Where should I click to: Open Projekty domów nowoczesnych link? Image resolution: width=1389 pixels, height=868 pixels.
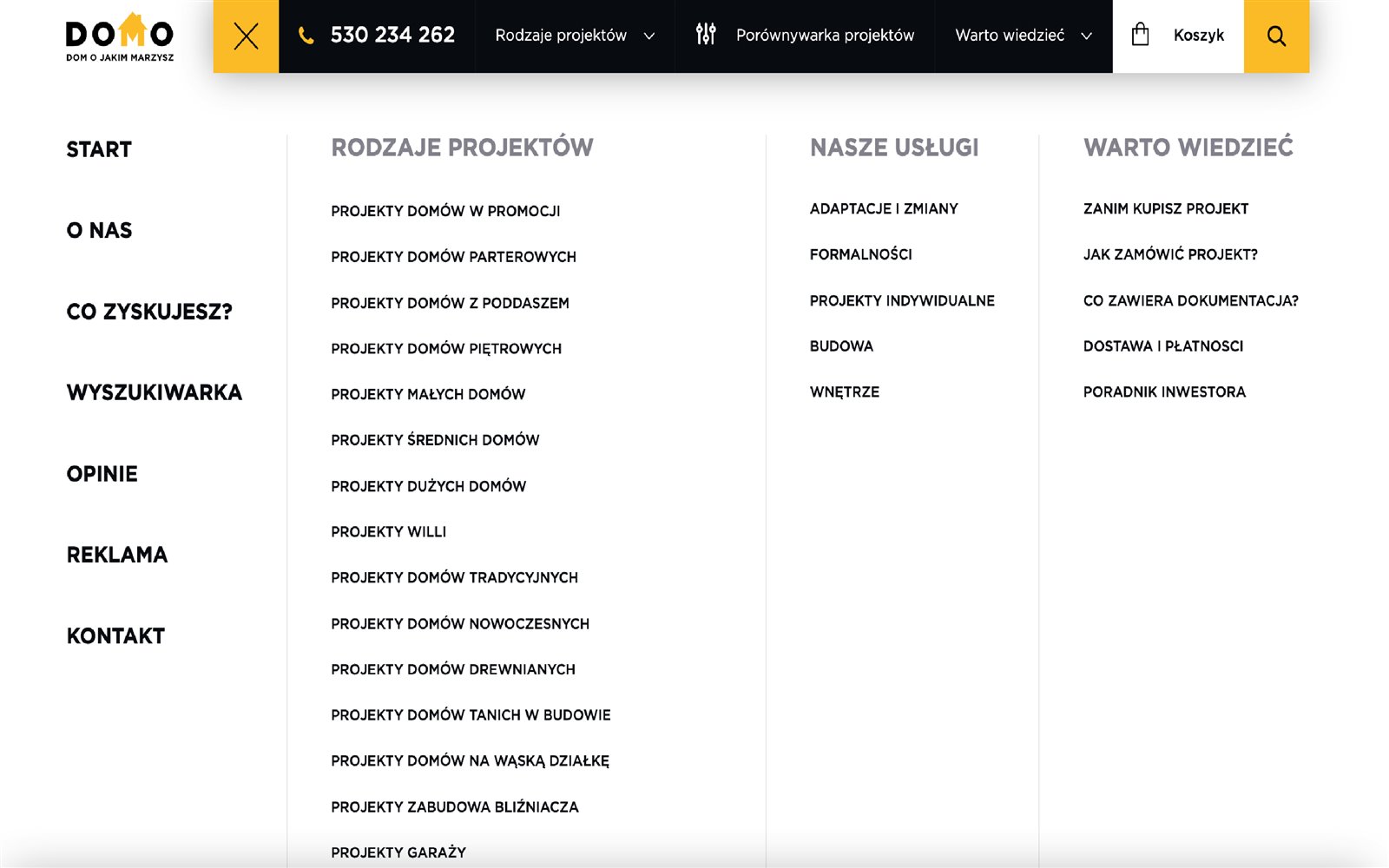click(x=460, y=624)
